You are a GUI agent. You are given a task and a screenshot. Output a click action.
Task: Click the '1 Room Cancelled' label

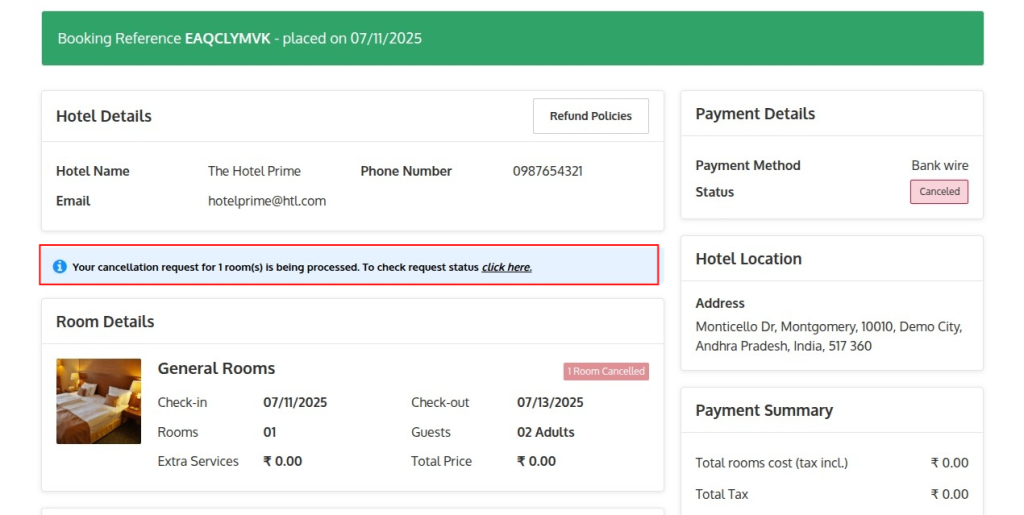point(606,371)
